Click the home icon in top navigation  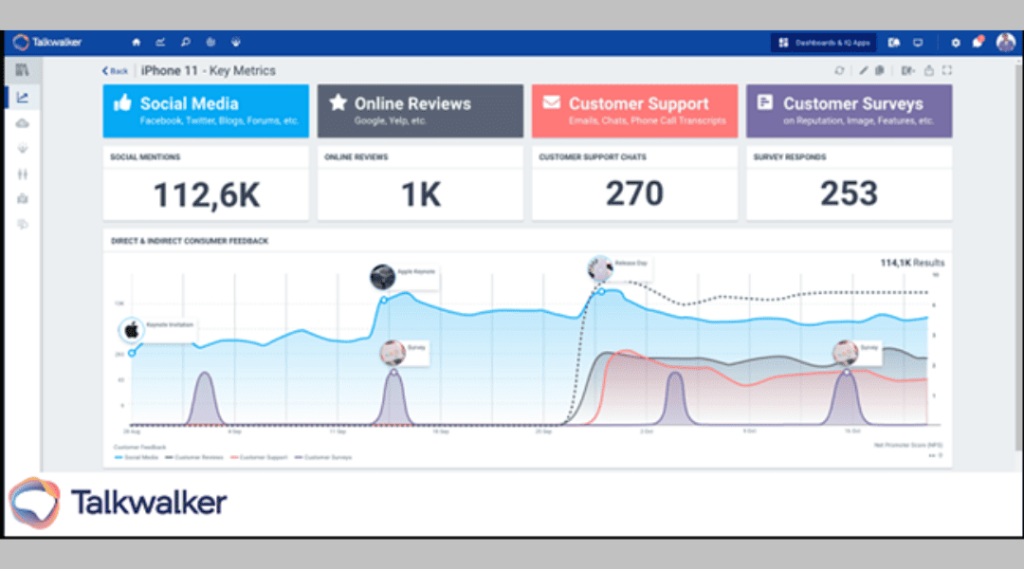(x=136, y=43)
